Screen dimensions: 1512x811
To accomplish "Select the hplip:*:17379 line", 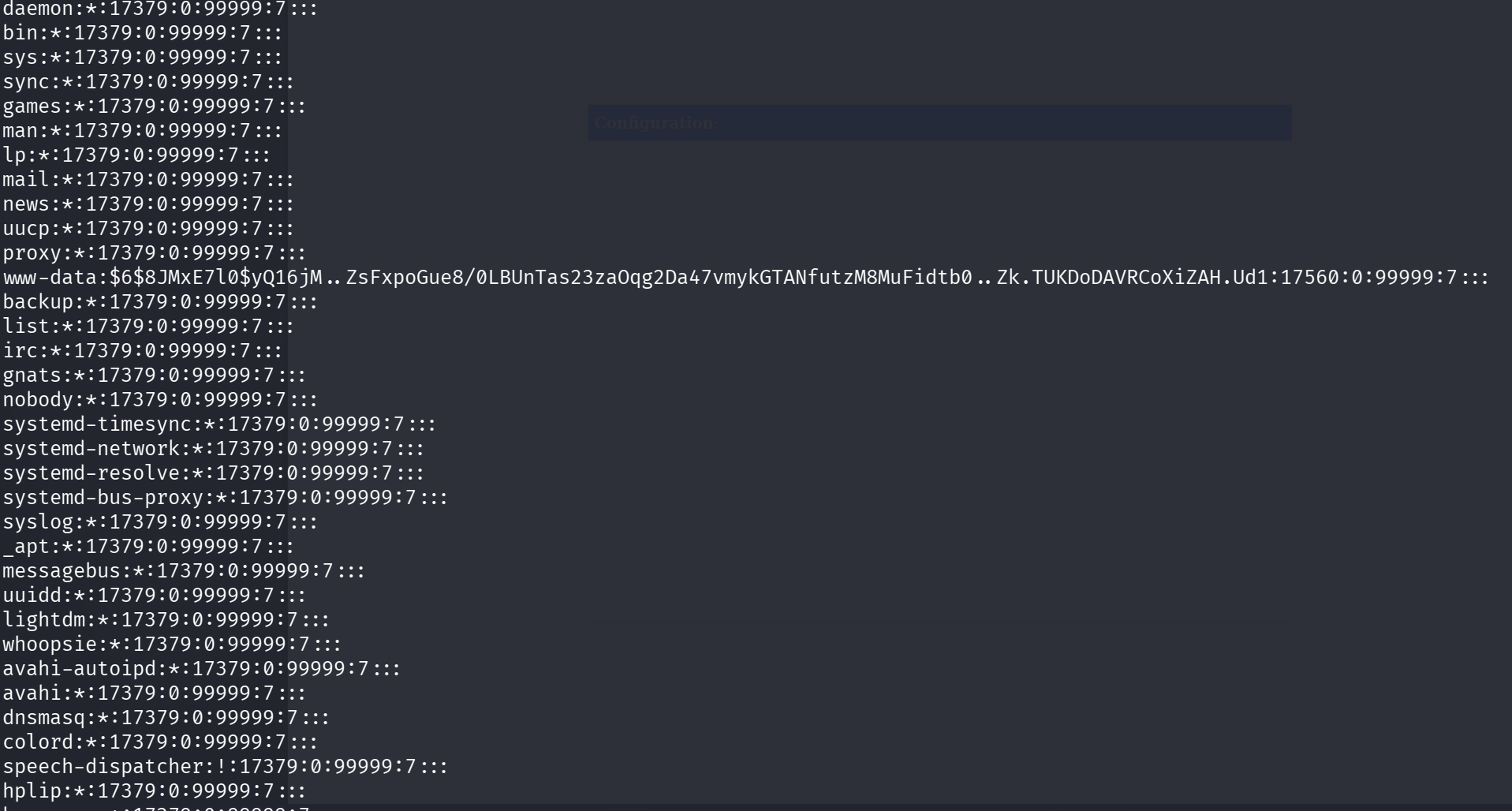I will tap(155, 791).
